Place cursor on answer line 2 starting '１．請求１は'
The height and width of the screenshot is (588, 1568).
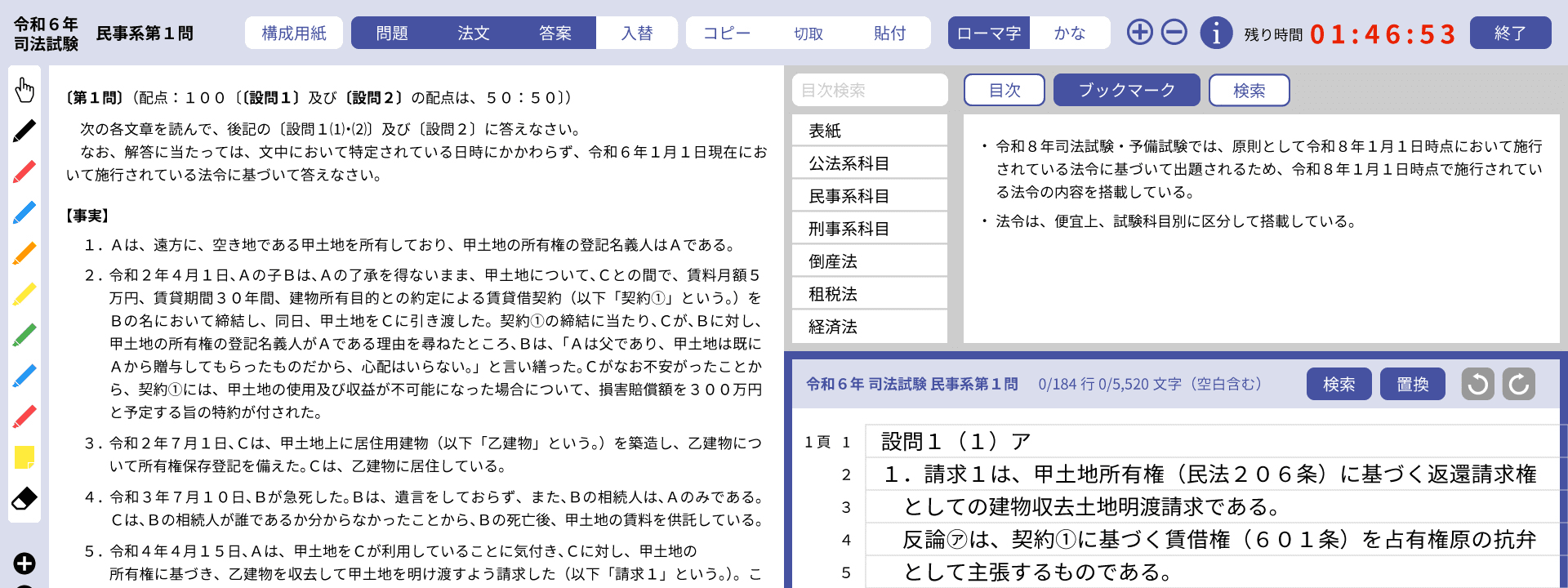1212,474
